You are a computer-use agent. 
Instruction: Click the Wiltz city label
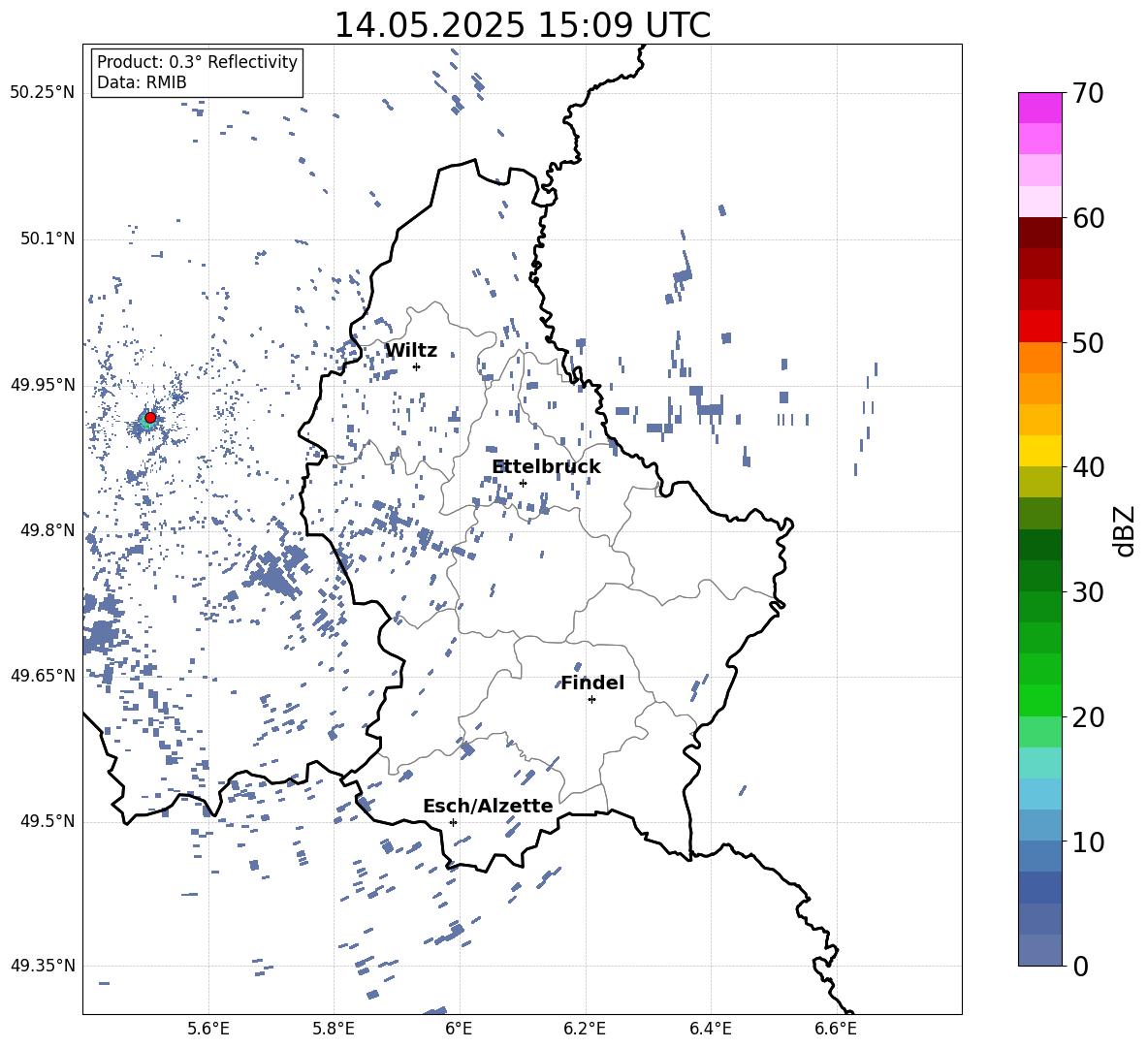click(x=411, y=351)
